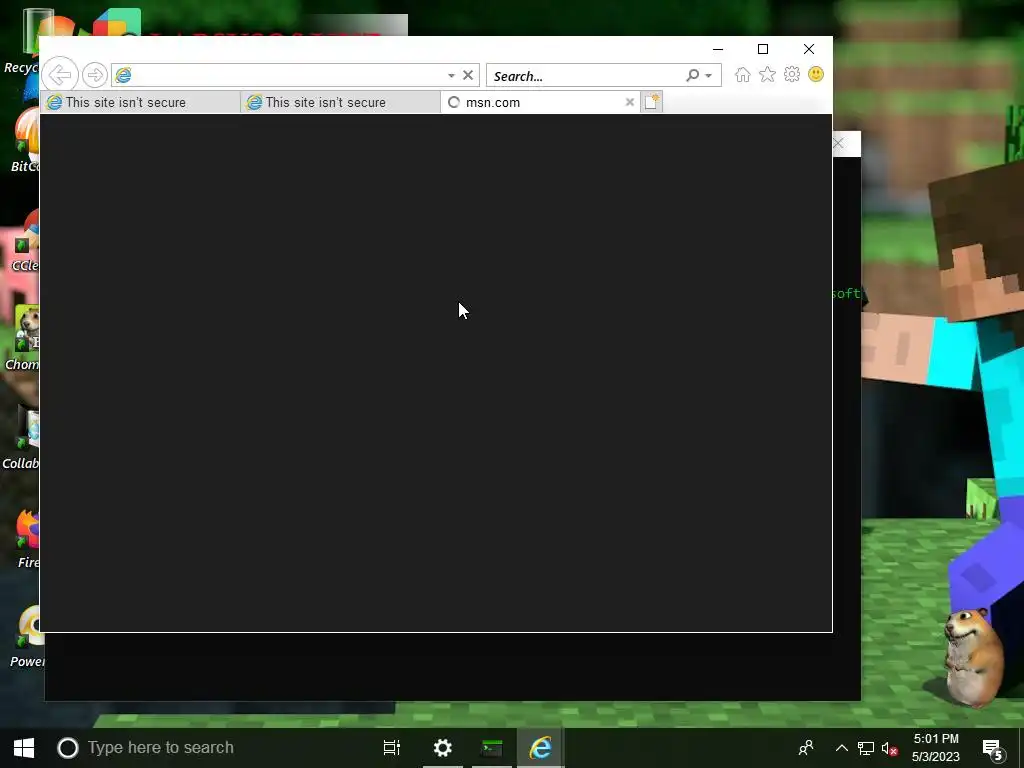Maximize the Internet Explorer window
Screen dimensions: 1024x768
click(x=763, y=50)
